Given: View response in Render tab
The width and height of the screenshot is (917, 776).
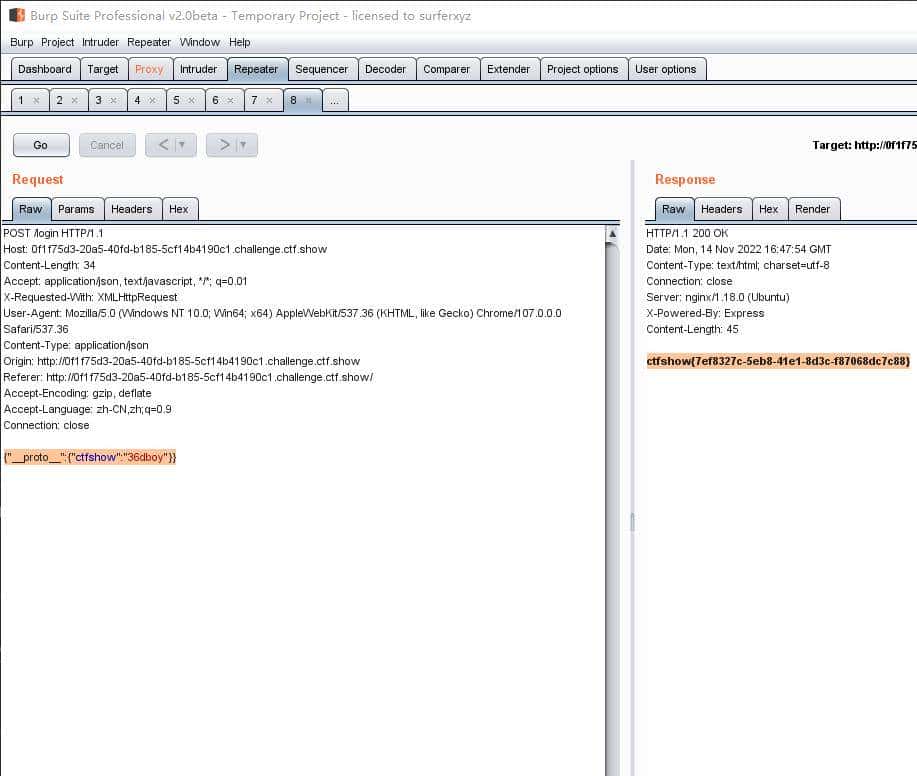Looking at the screenshot, I should pos(812,209).
